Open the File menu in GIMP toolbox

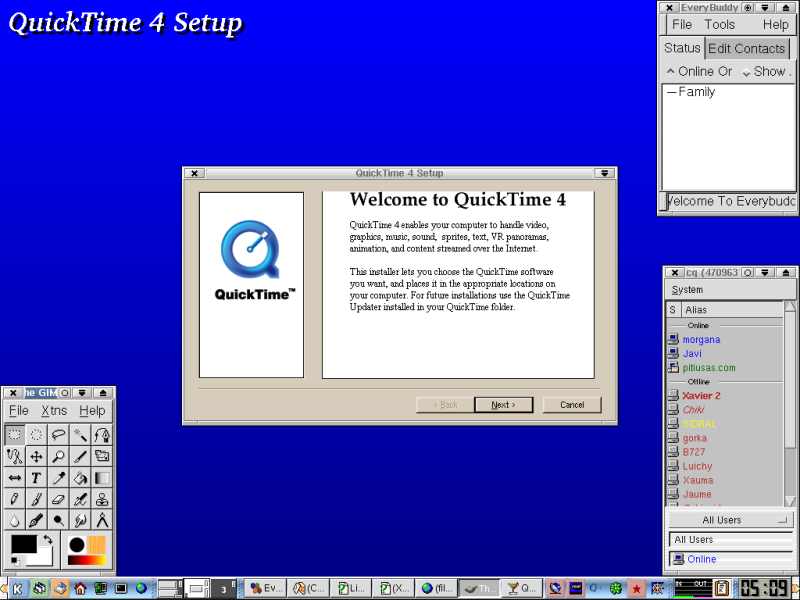(19, 411)
